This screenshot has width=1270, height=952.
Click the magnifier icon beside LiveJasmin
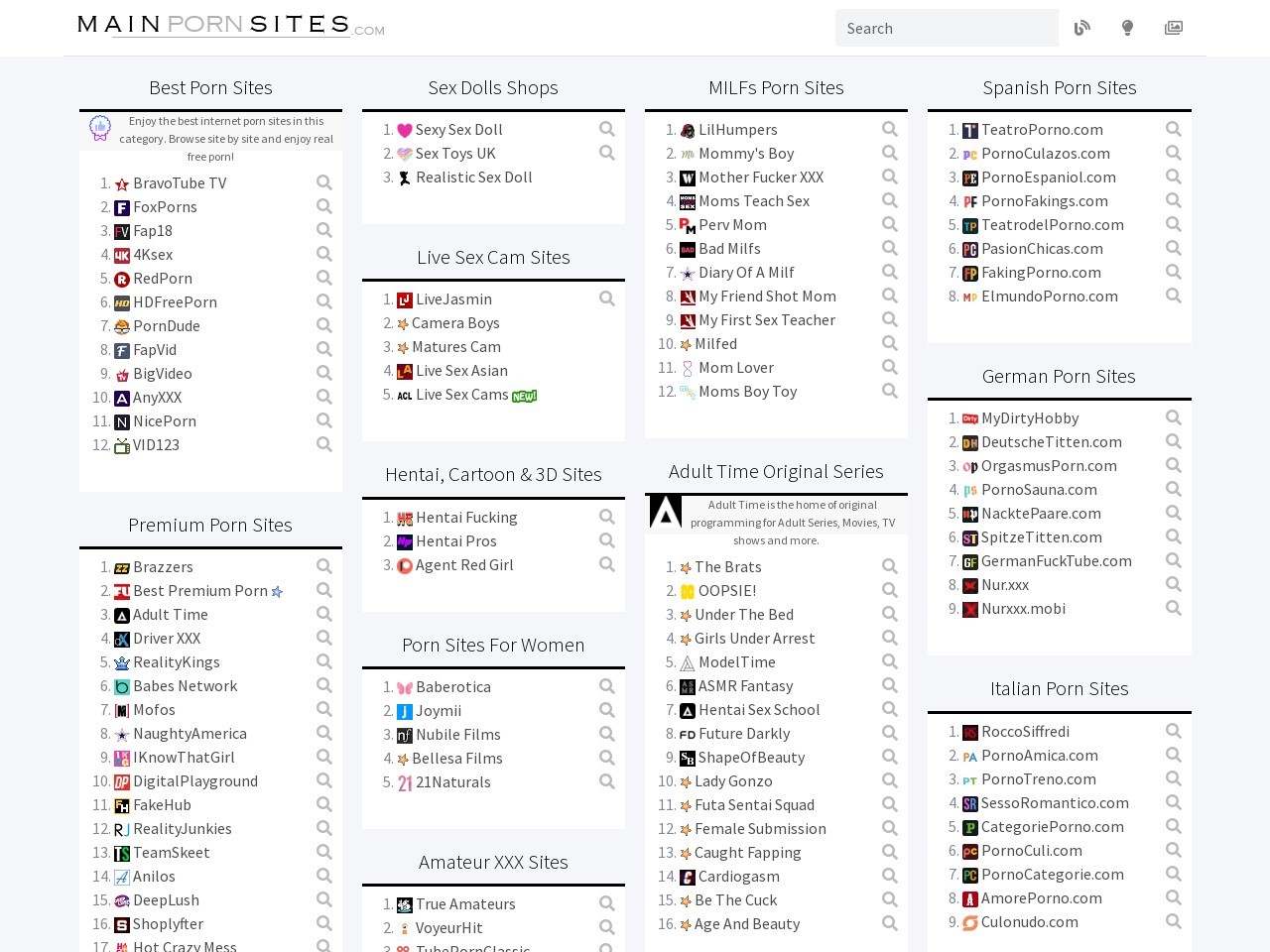607,298
